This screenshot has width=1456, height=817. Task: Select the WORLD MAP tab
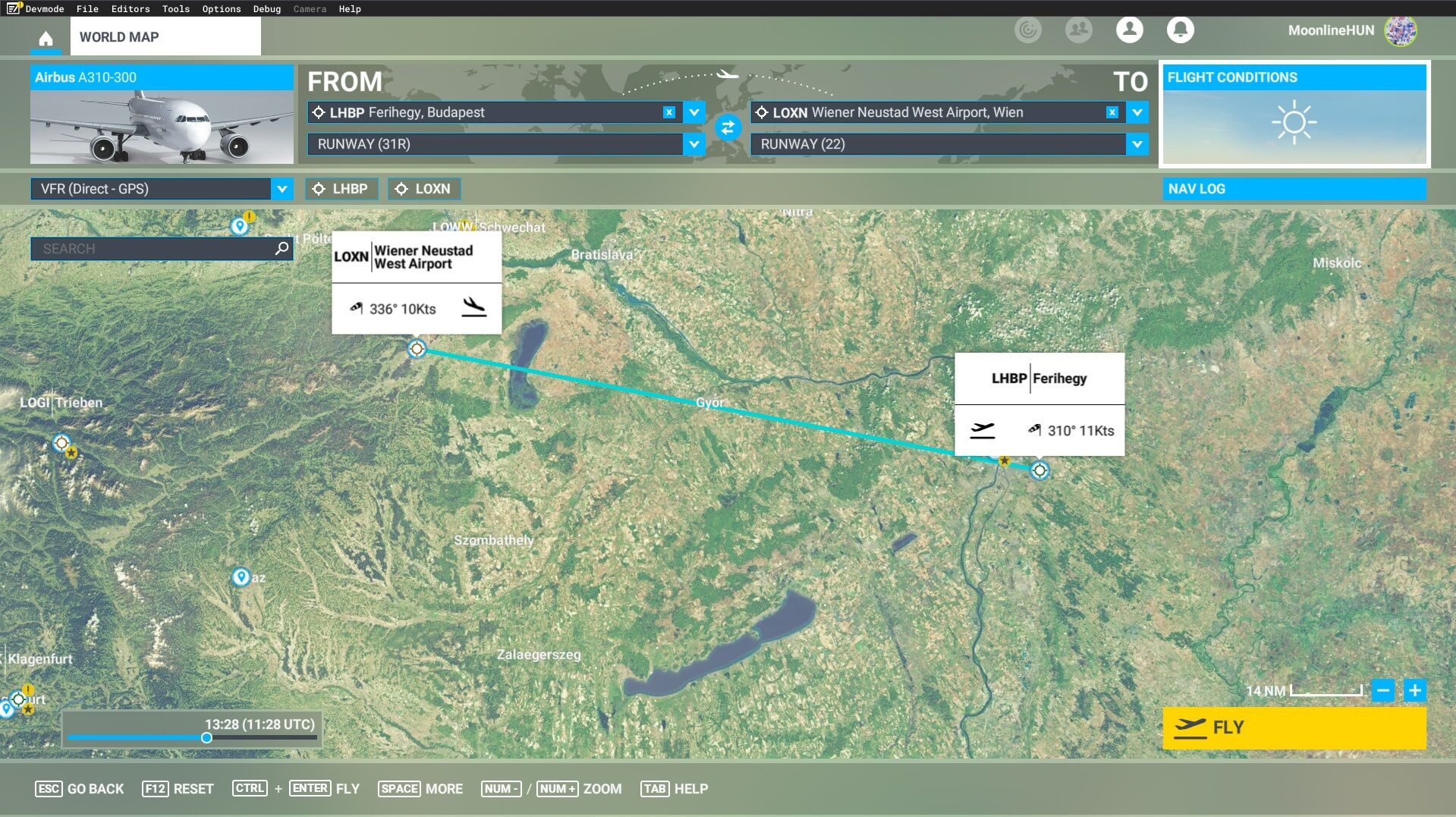click(165, 36)
